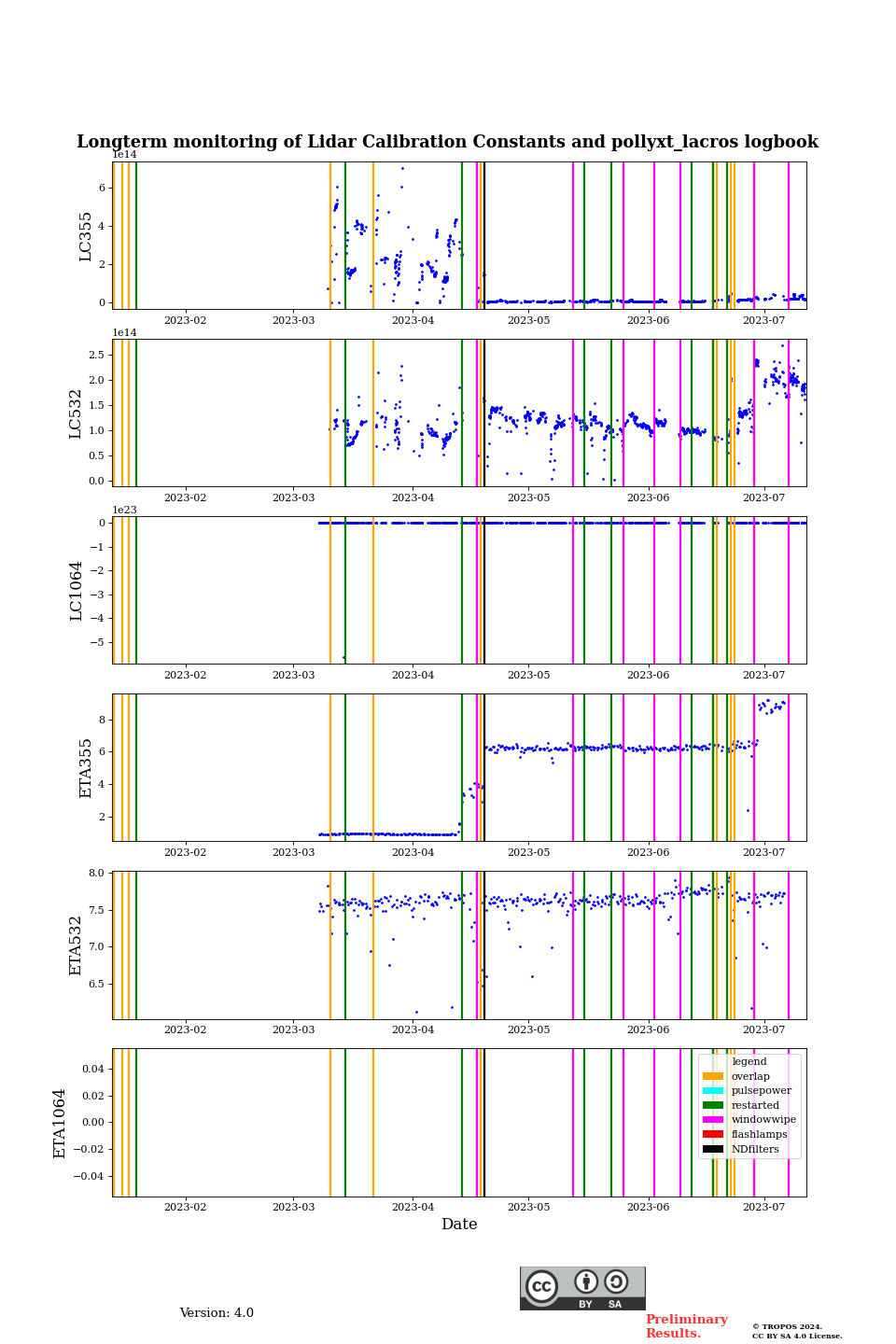This screenshot has height=1344, width=896.
Task: Click the ETA355 y-axis label
Action: tap(86, 768)
